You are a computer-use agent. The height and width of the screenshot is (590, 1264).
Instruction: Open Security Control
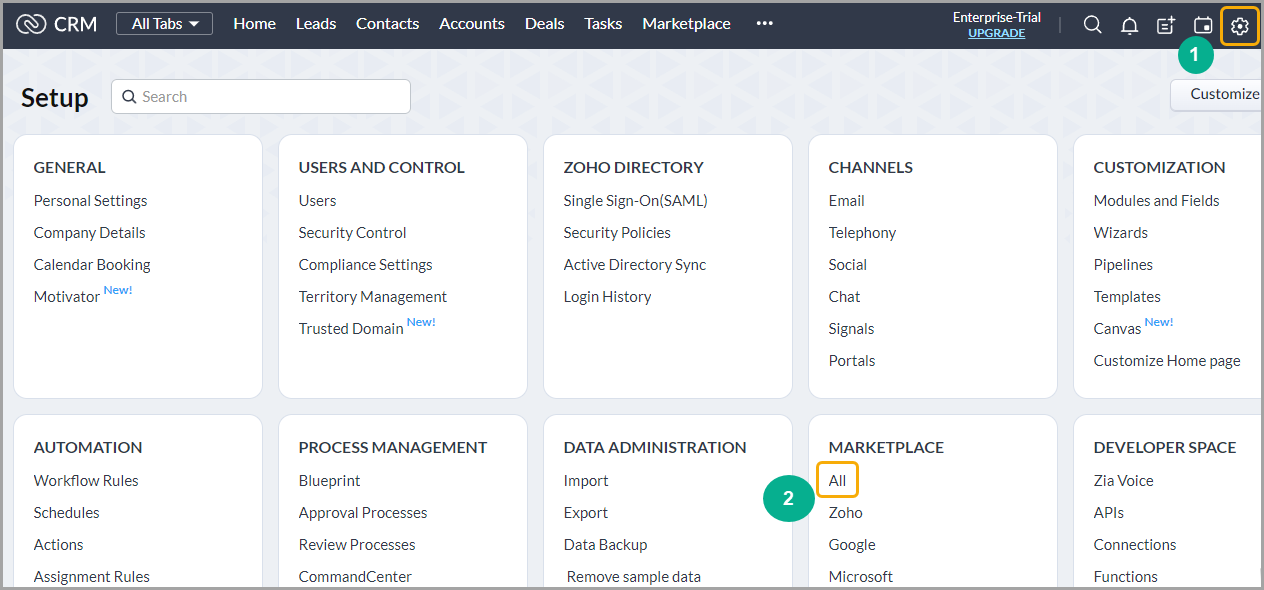coord(352,233)
